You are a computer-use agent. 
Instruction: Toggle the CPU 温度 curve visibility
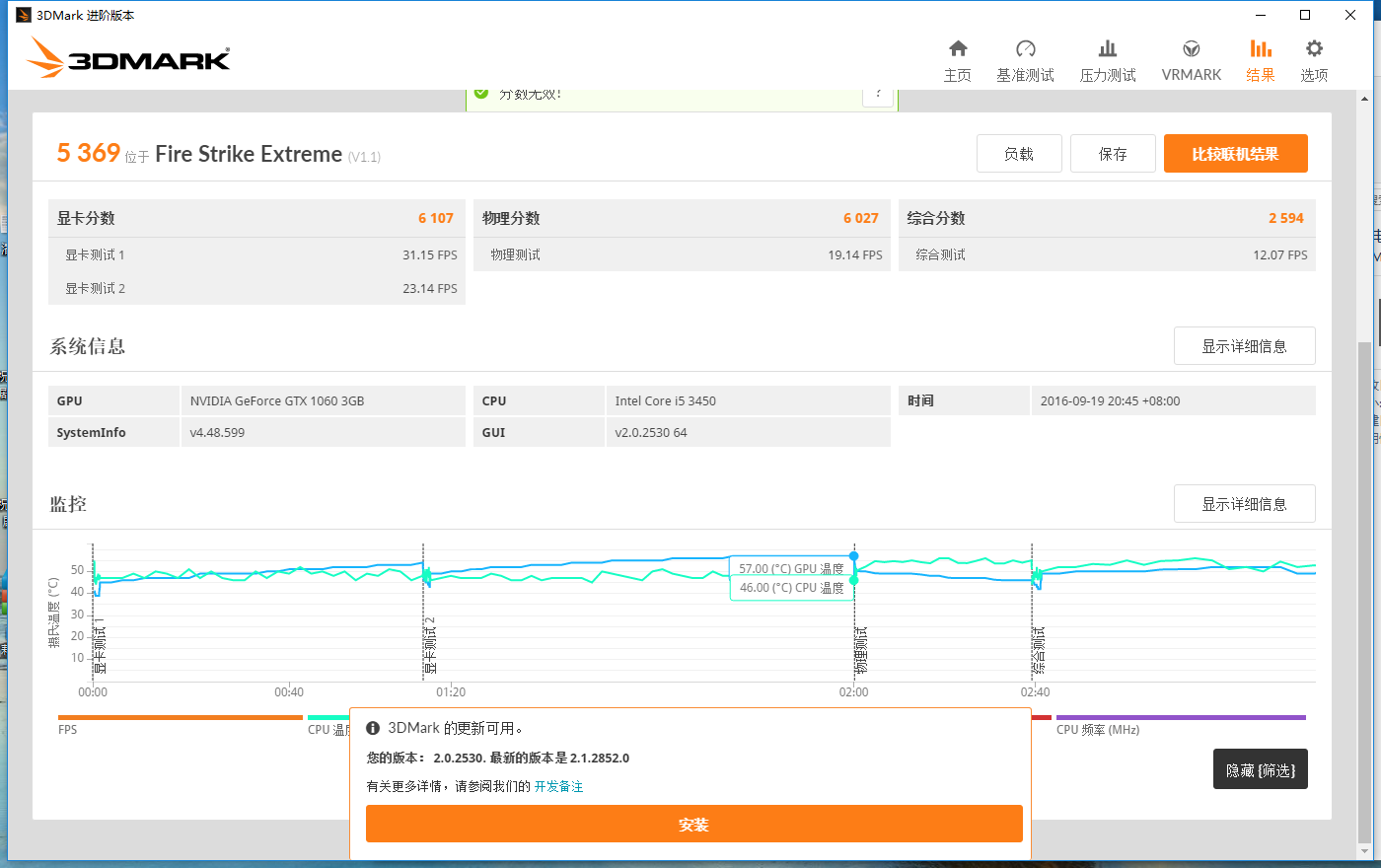point(326,720)
